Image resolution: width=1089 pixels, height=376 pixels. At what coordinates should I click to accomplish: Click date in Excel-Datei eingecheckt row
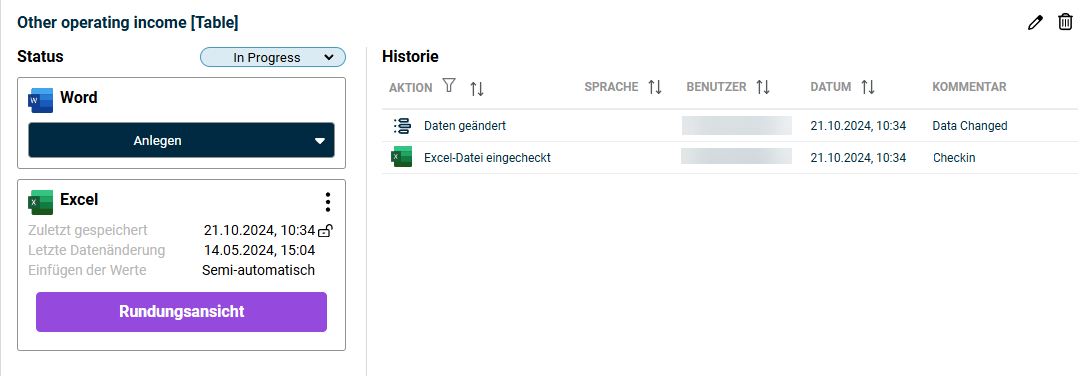[x=858, y=158]
